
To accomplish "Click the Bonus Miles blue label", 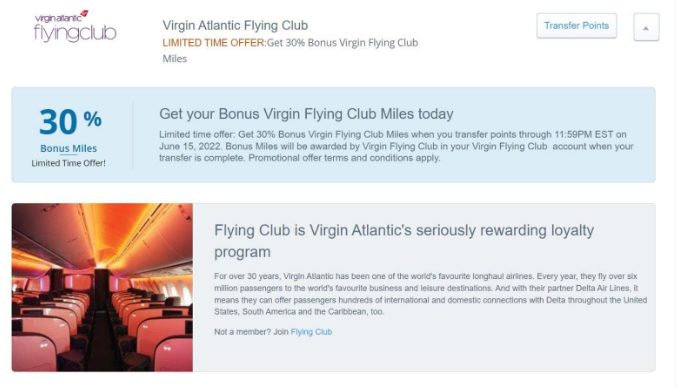I will 69,148.
